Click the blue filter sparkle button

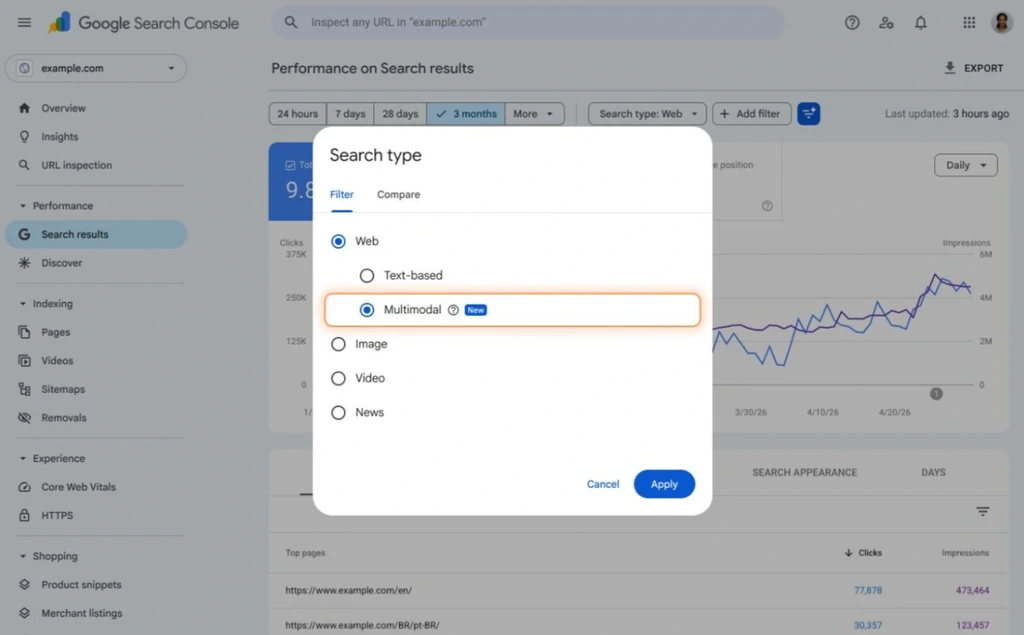(808, 114)
